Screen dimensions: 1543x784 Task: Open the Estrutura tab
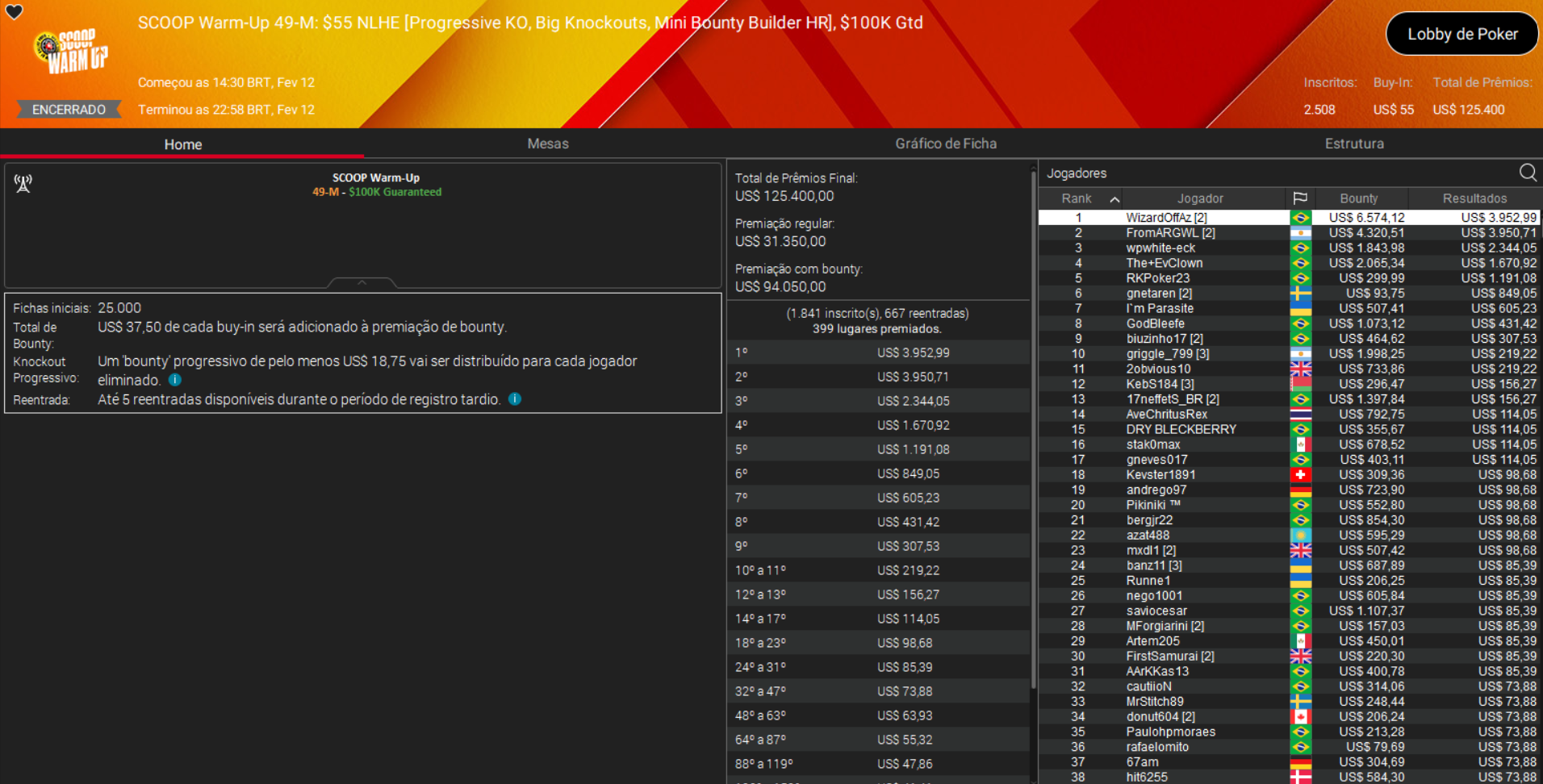click(x=1355, y=144)
